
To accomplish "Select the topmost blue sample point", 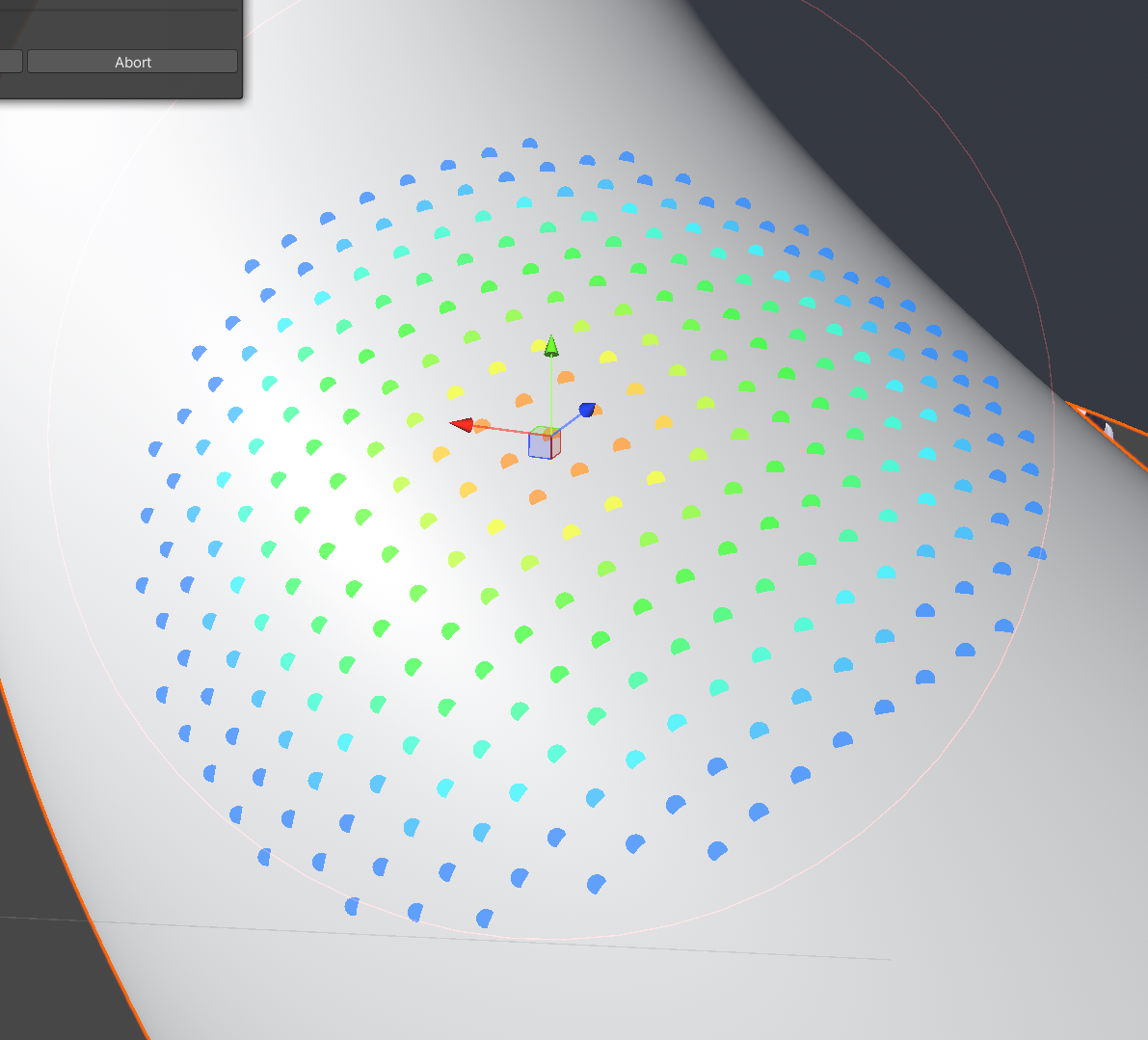I will (x=529, y=144).
